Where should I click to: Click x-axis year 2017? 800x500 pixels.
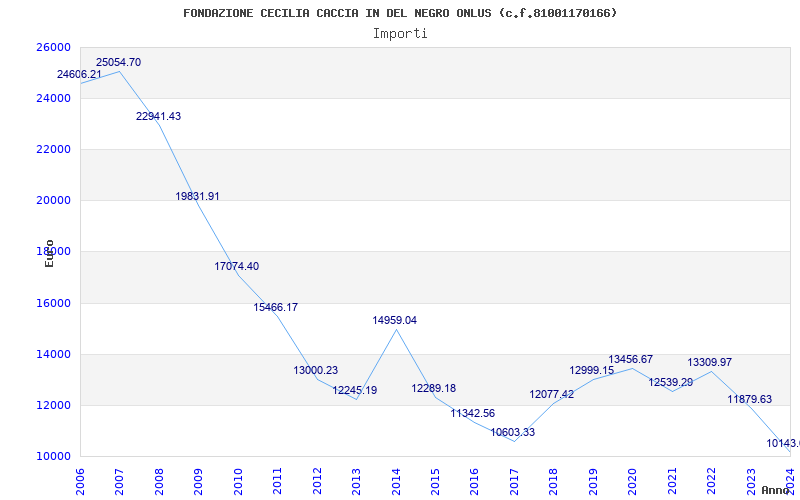click(514, 482)
